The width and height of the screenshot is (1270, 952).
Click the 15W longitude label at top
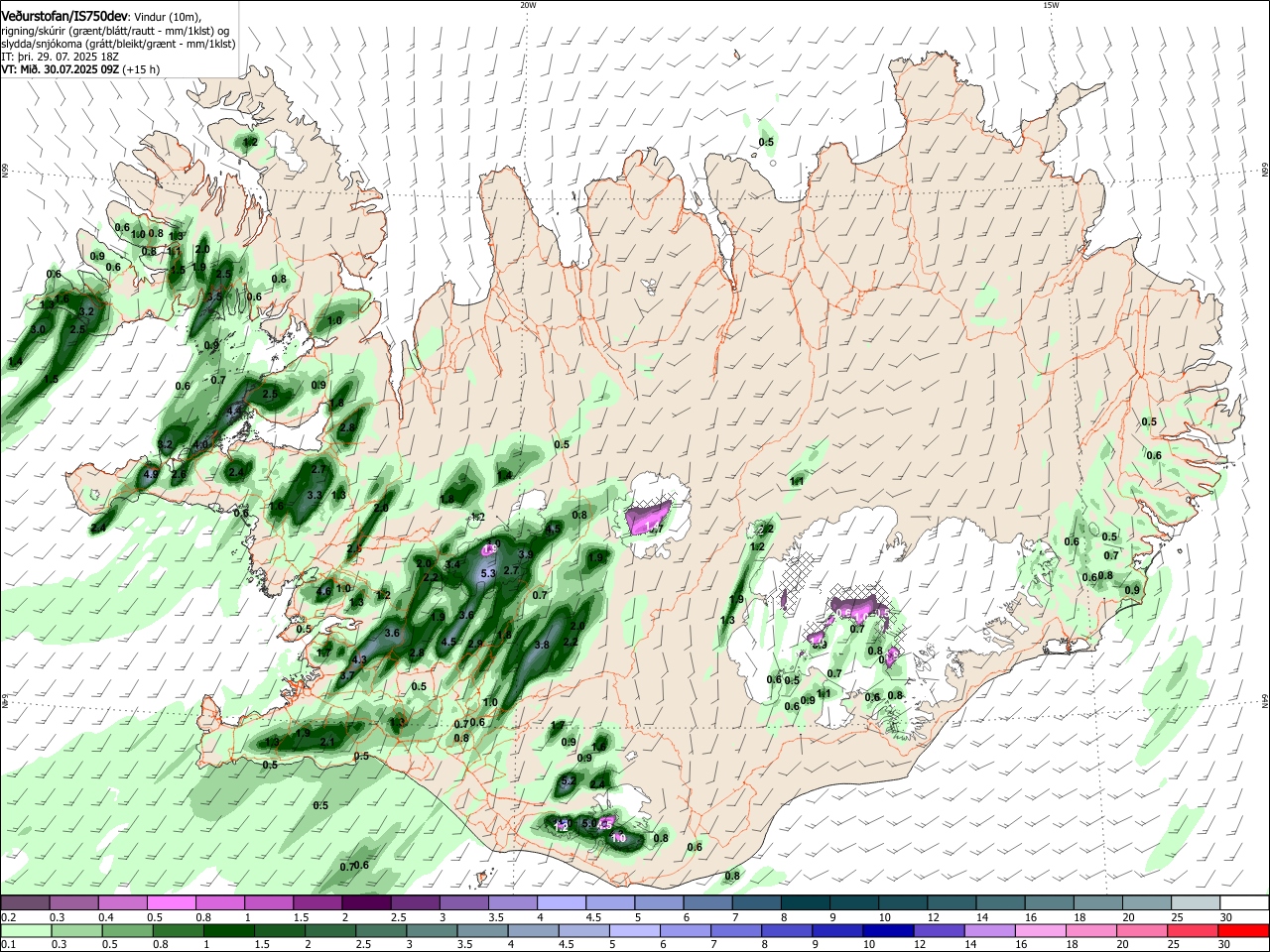pyautogui.click(x=1051, y=5)
